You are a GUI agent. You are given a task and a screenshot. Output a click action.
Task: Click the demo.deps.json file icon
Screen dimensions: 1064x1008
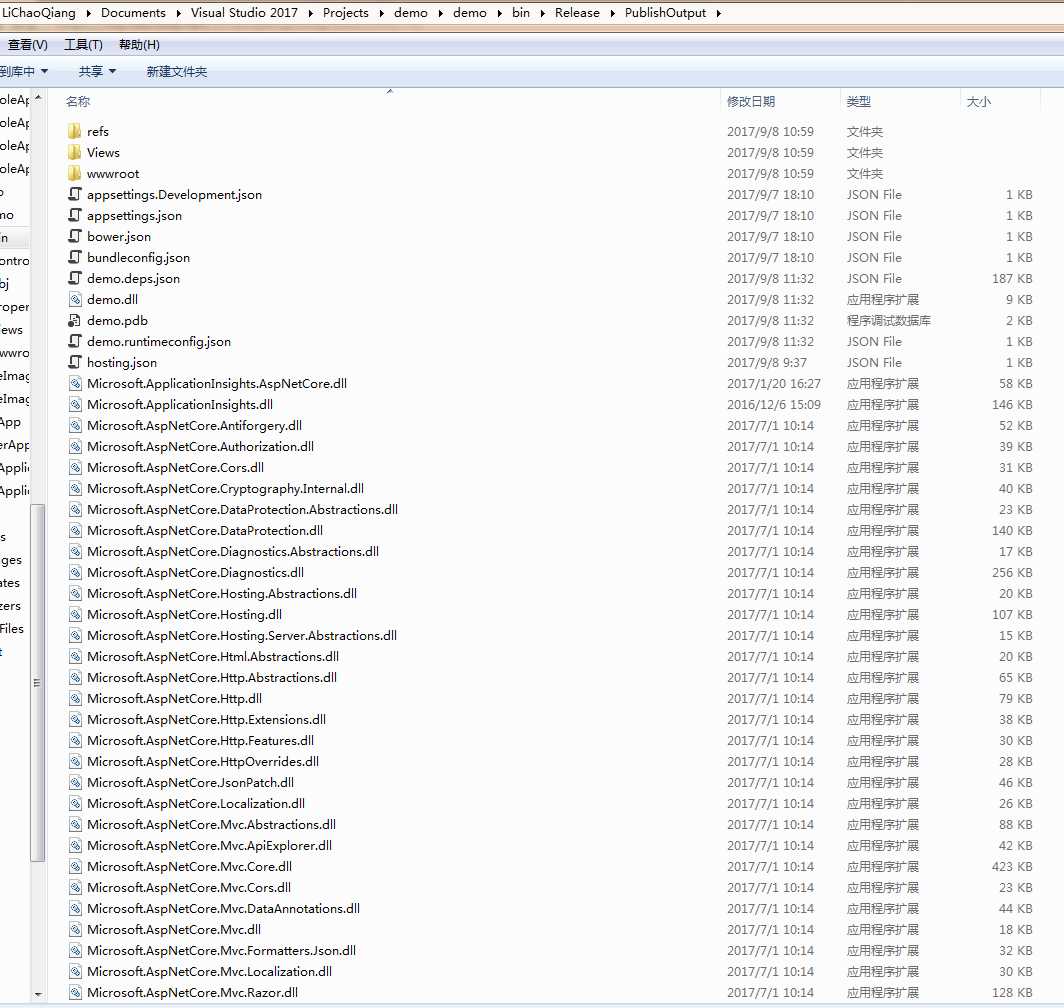point(75,278)
